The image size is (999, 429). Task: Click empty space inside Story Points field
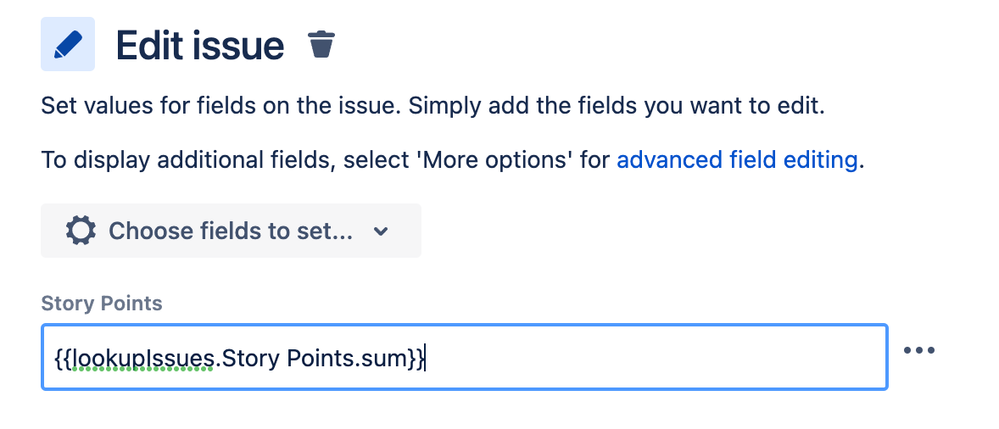click(656, 358)
